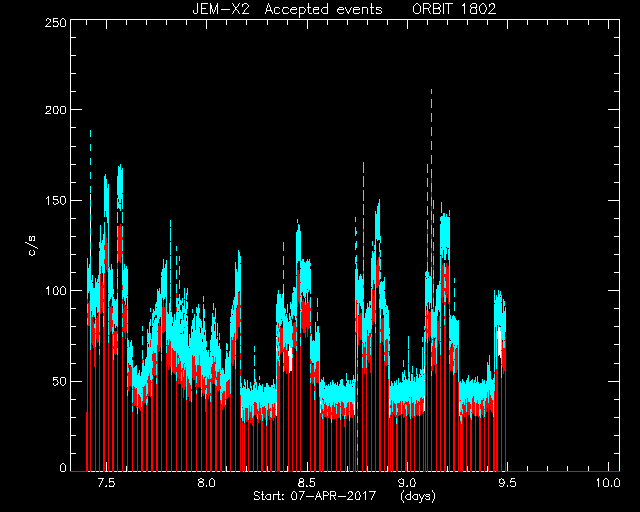The width and height of the screenshot is (640, 512).
Task: Click the y-axis label 'c/s'
Action: tap(32, 245)
